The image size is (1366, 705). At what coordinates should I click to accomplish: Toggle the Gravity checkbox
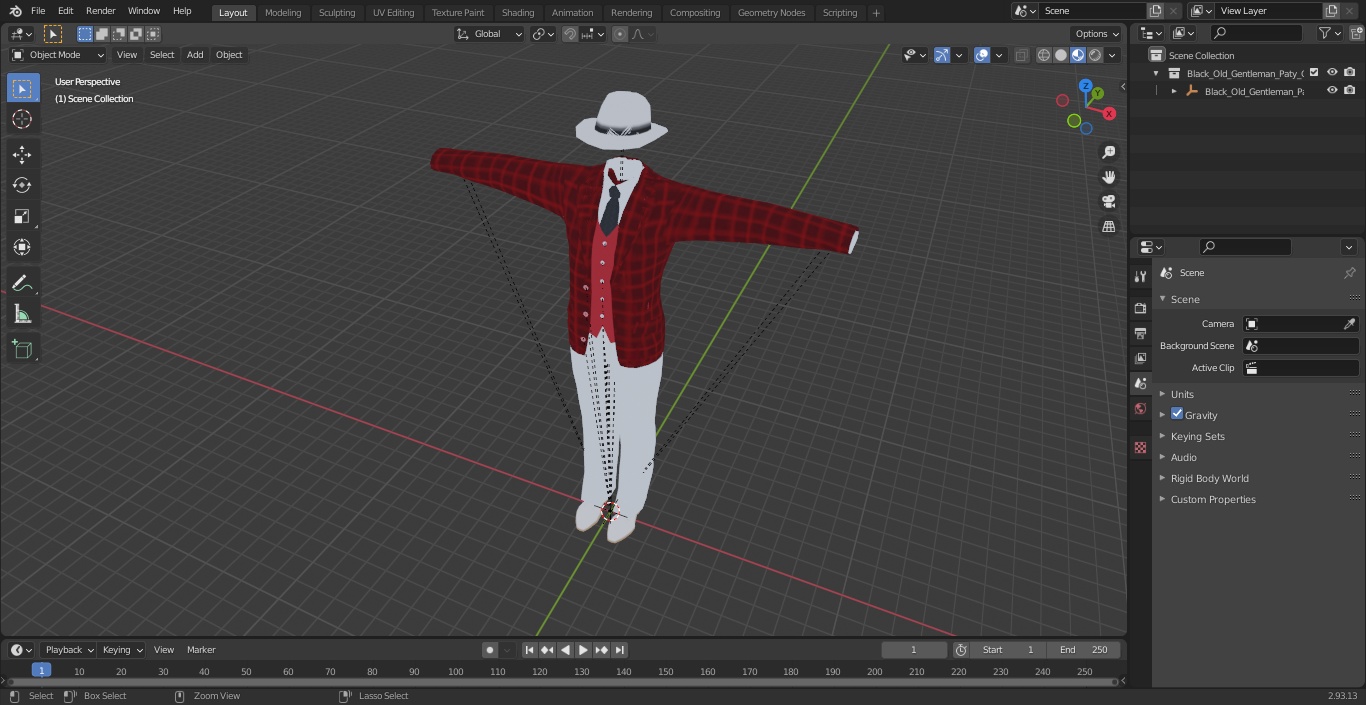pos(1177,414)
